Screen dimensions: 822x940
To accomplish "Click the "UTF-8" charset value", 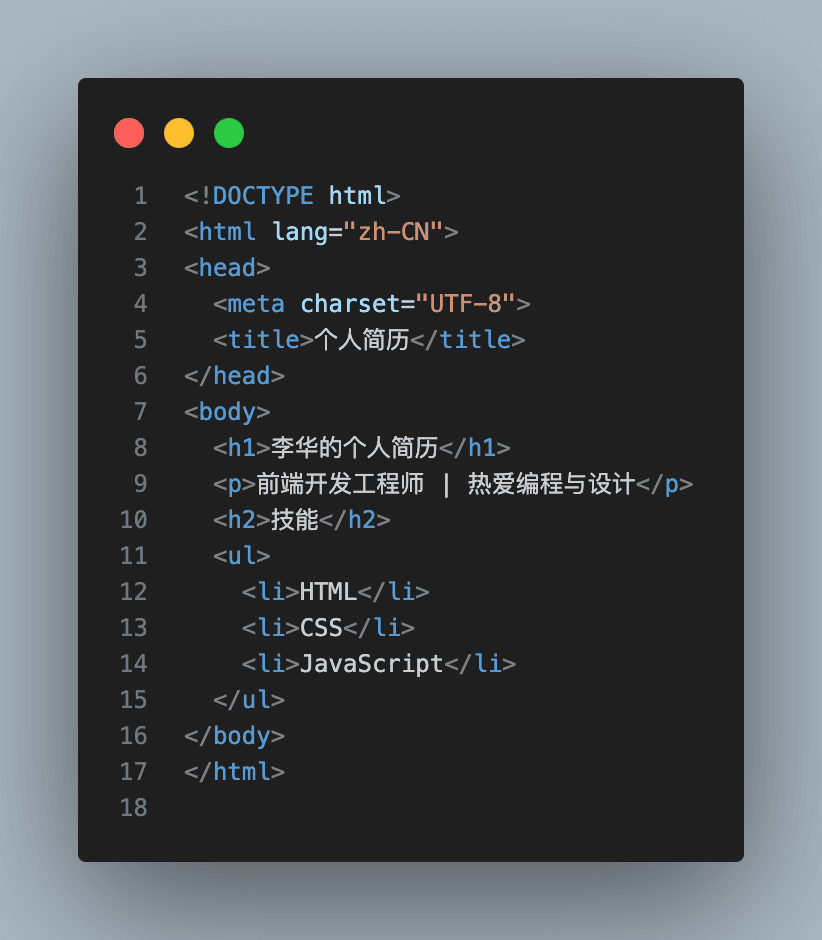I will 465,304.
